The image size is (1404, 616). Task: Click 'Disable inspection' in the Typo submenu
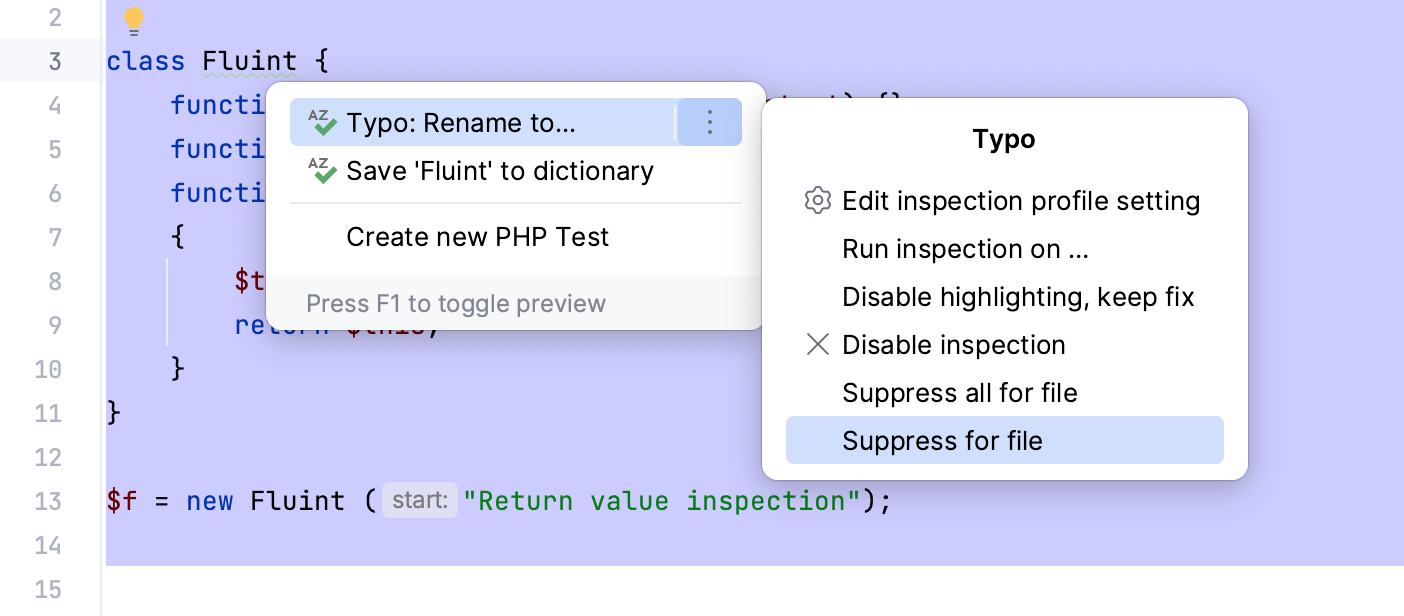953,344
